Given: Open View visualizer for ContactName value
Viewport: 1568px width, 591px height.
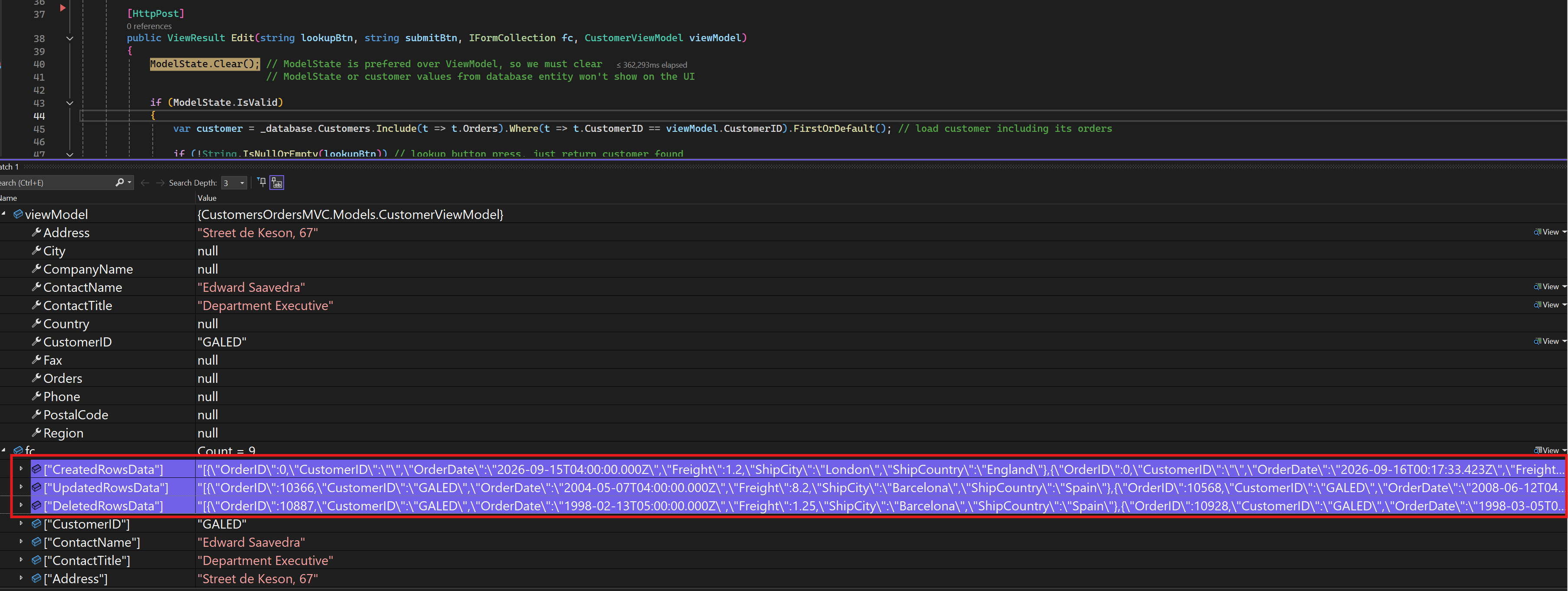Looking at the screenshot, I should pos(1550,287).
